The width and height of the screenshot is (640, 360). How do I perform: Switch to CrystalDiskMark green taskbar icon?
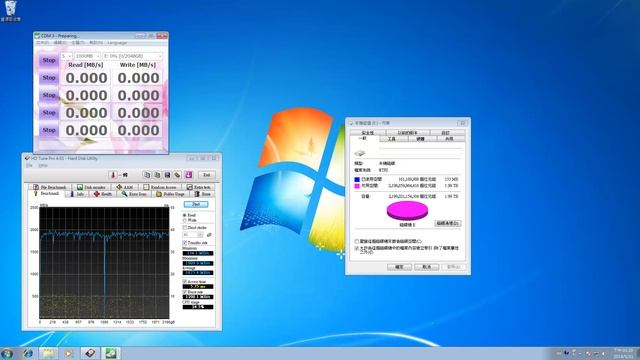pos(111,353)
